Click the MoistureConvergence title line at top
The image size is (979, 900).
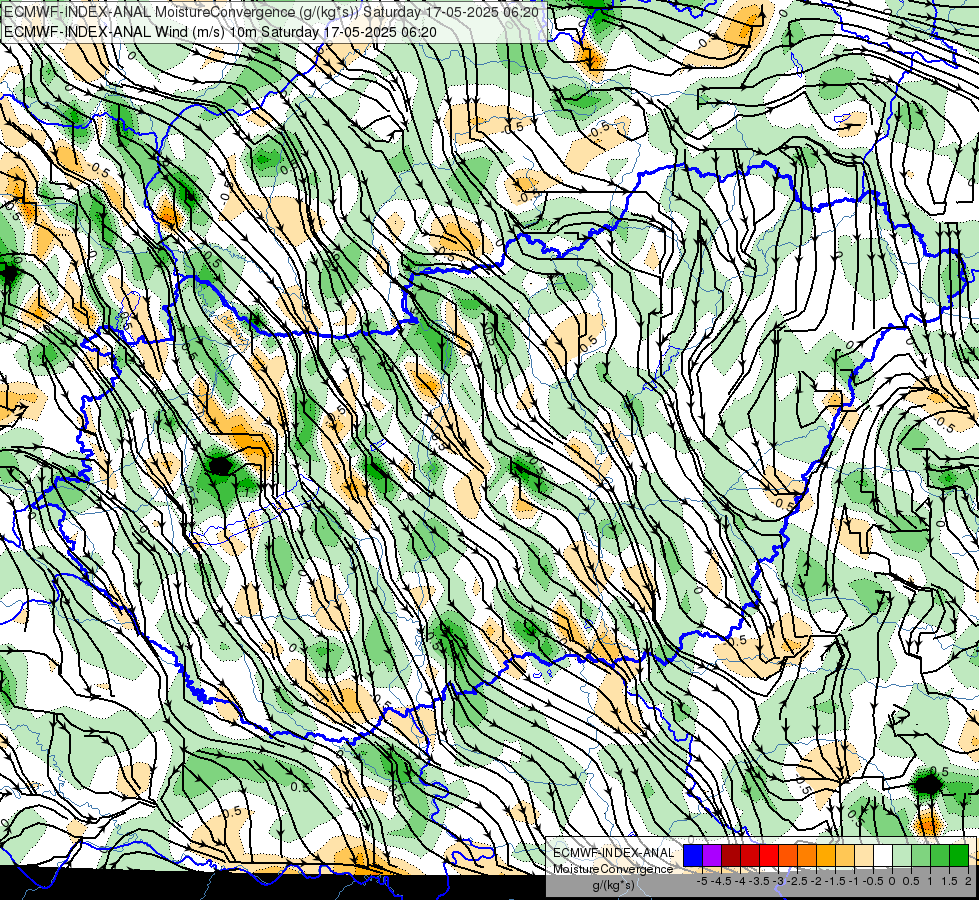(x=271, y=11)
